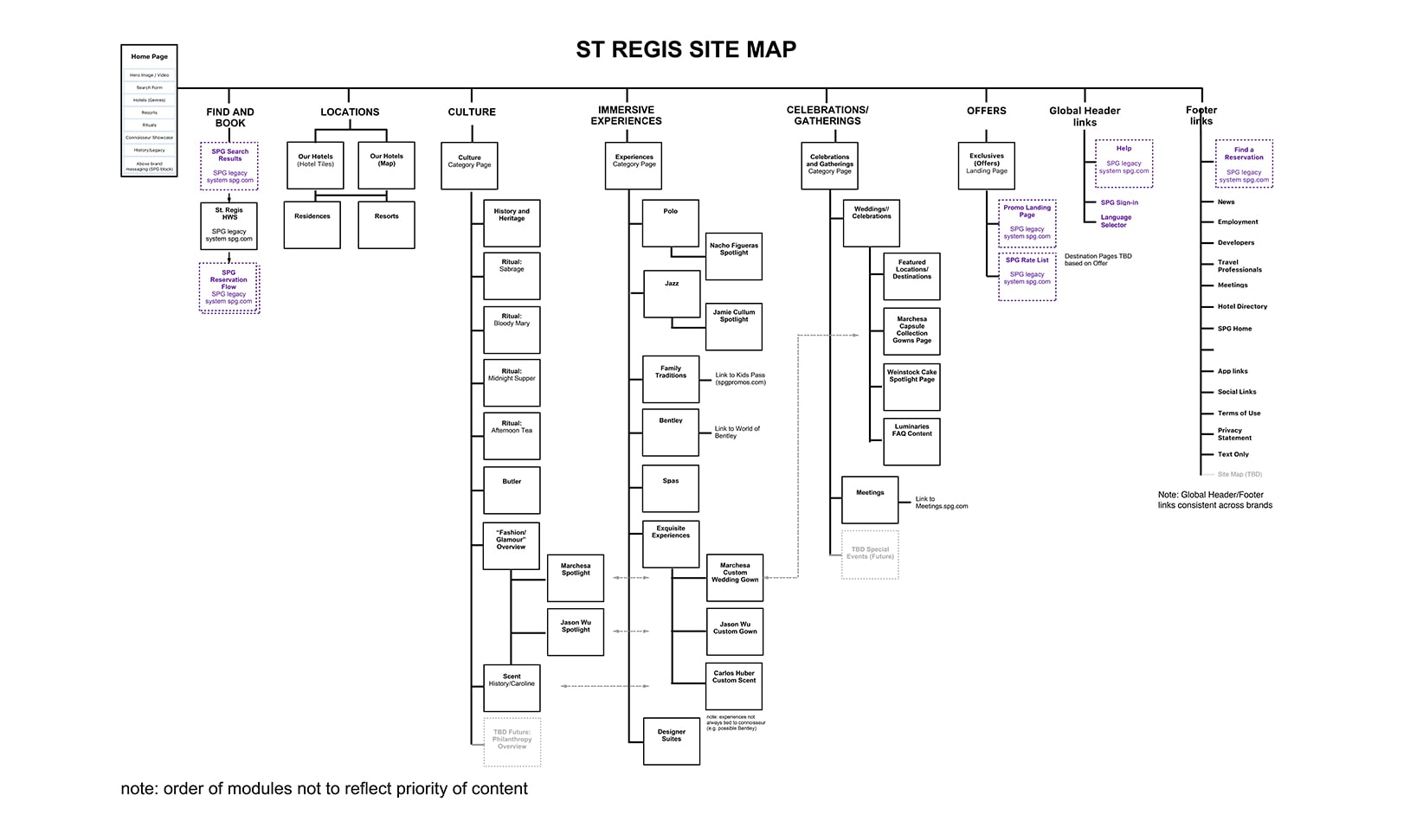This screenshot has width=1410, height=840.
Task: Click the Help box under Global Header
Action: (1123, 164)
